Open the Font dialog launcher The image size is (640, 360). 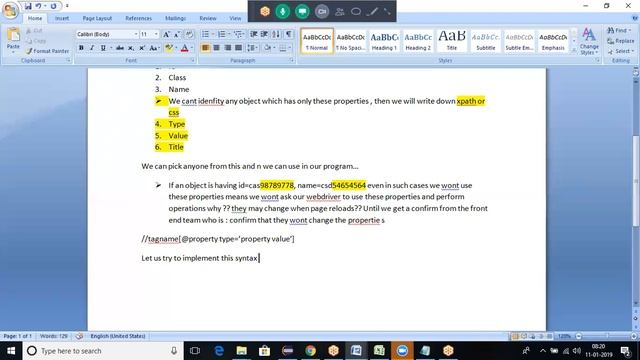click(x=193, y=60)
